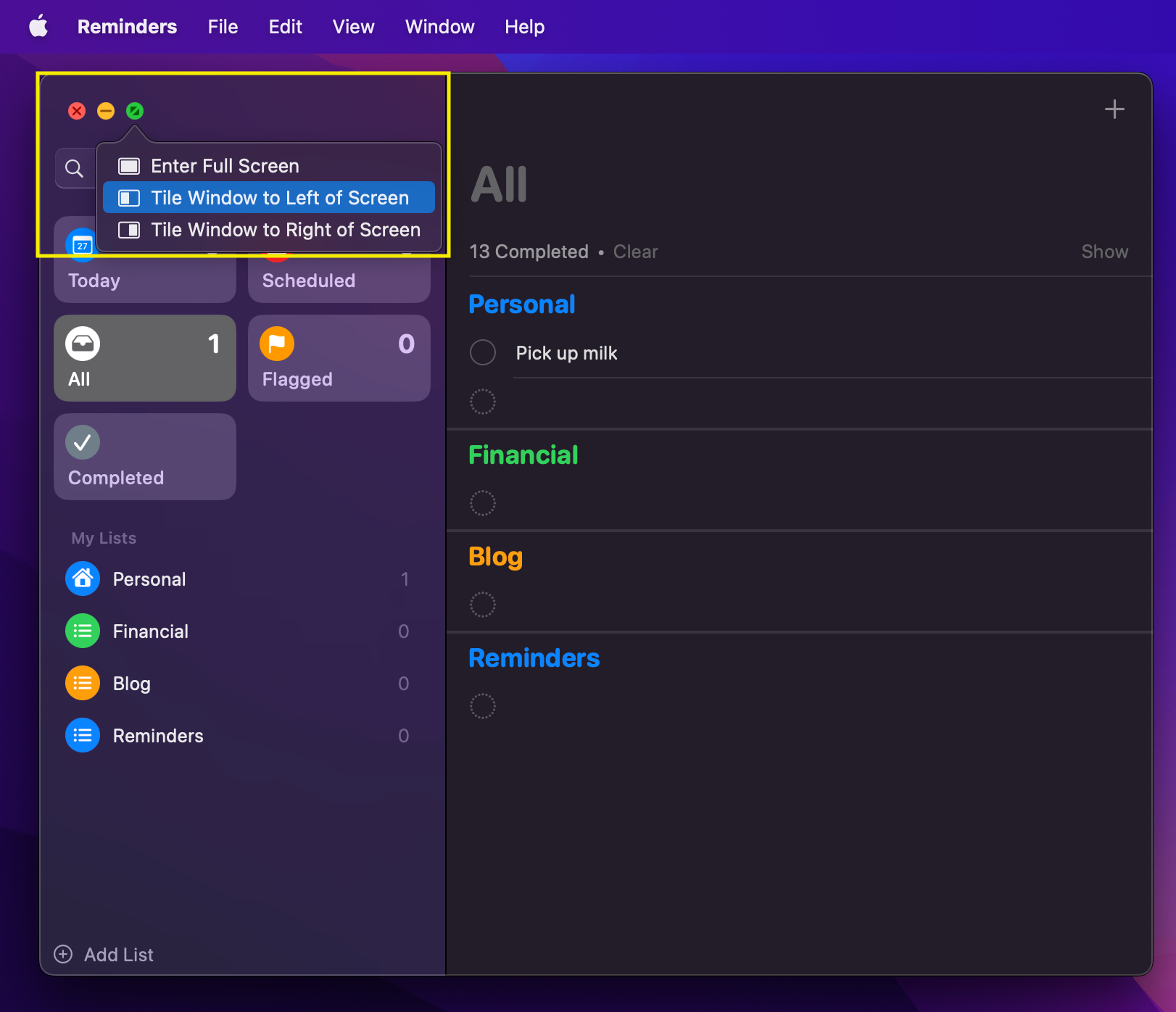Click the blue Reminders list icon
Viewport: 1176px width, 1012px height.
(83, 735)
